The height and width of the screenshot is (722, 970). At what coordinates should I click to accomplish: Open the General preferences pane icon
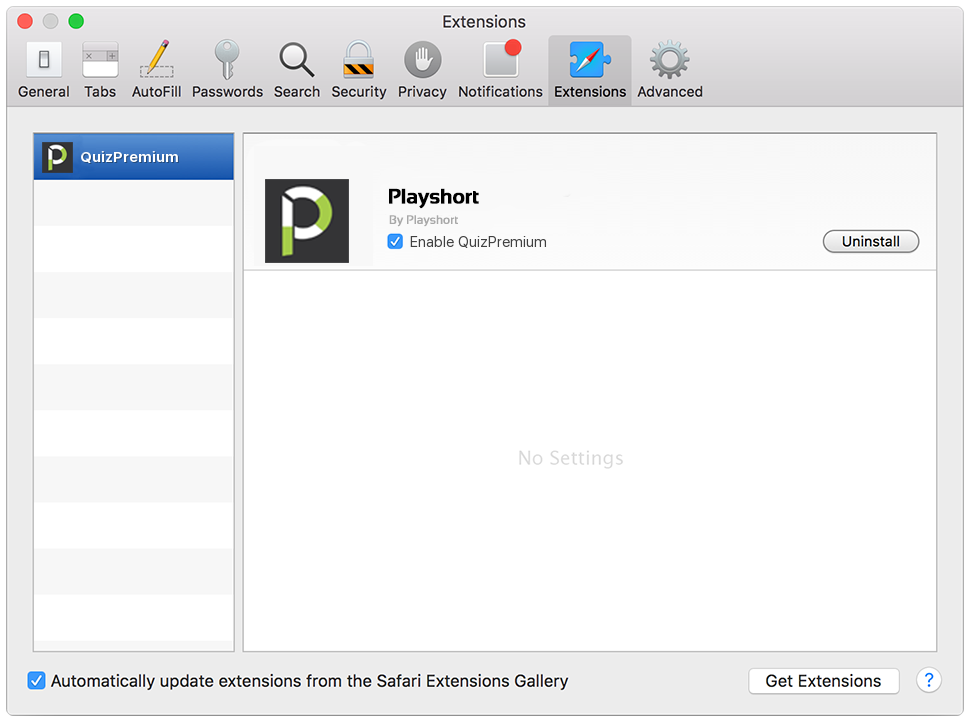coord(43,60)
